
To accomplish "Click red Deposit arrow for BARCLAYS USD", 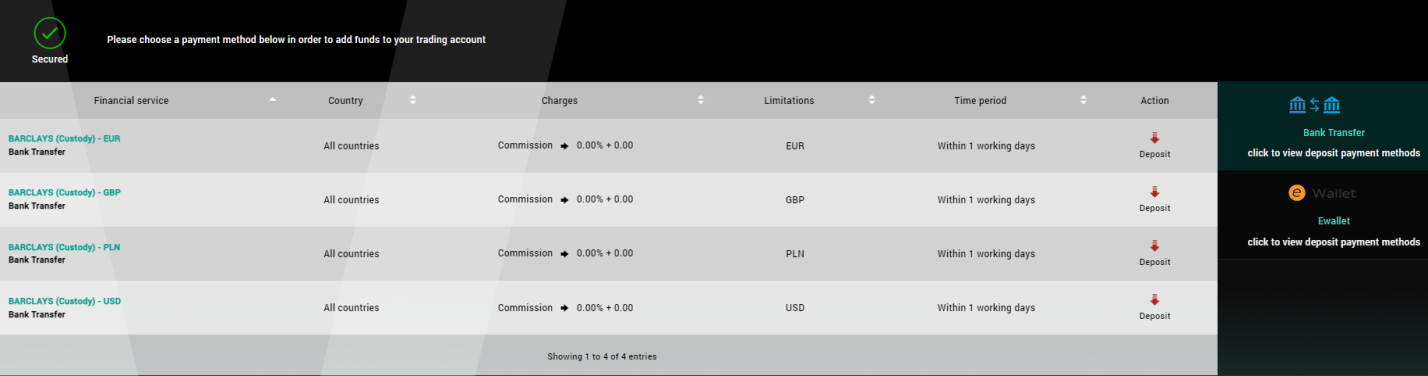I will coord(1154,300).
